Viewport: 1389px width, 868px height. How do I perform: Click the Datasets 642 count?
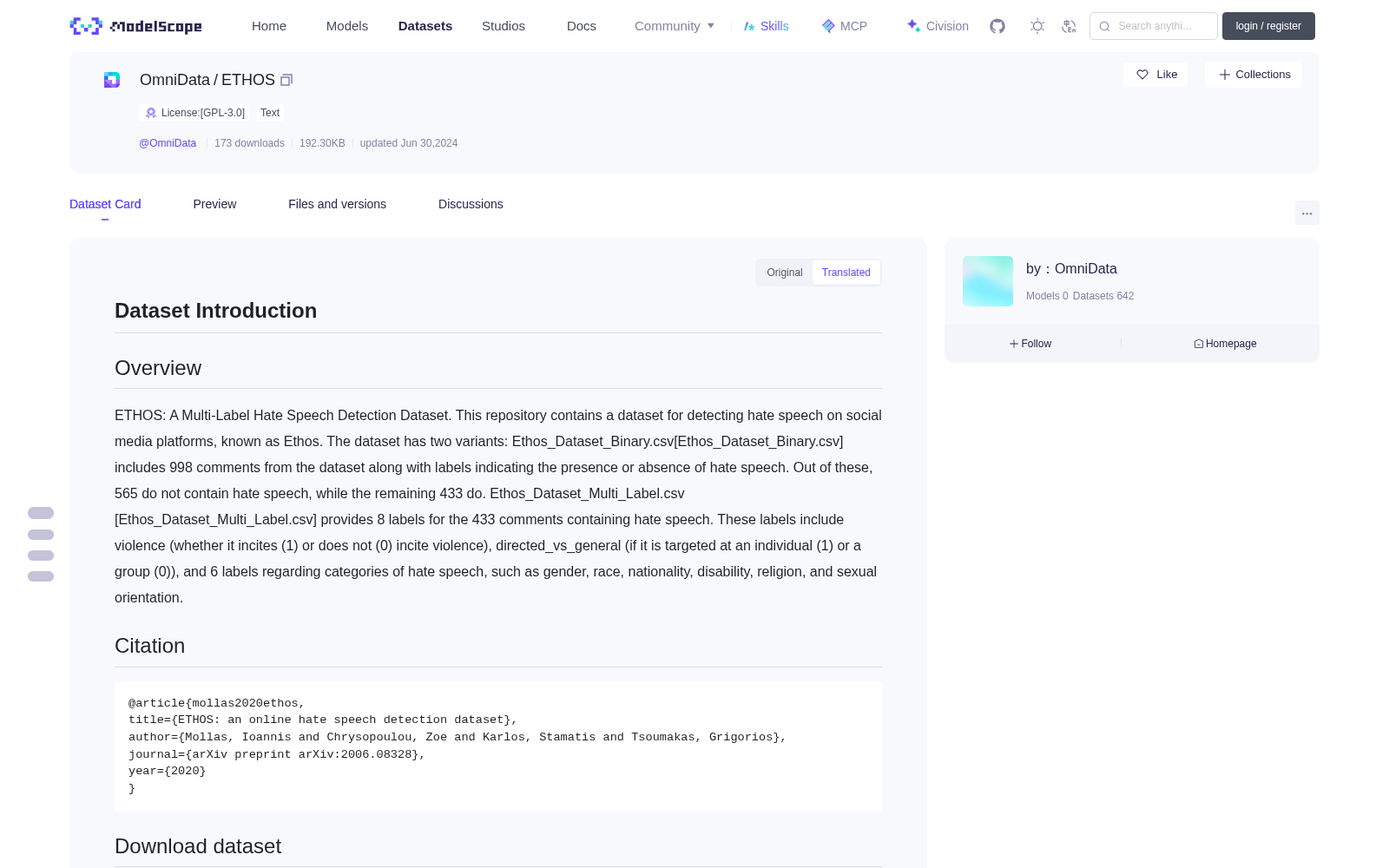(x=1103, y=296)
